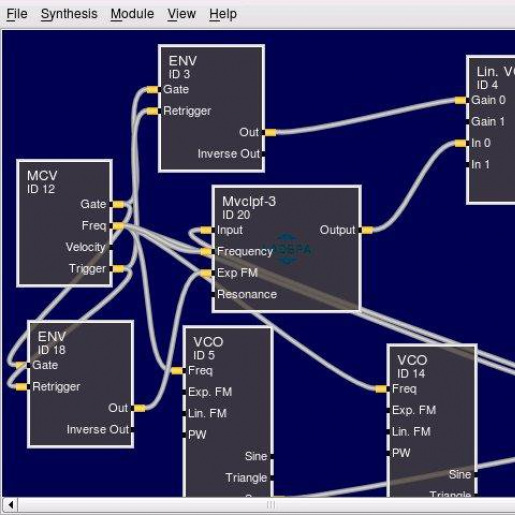Click the horizontal scrollbar handle grip
515x515 pixels.
click(271, 505)
